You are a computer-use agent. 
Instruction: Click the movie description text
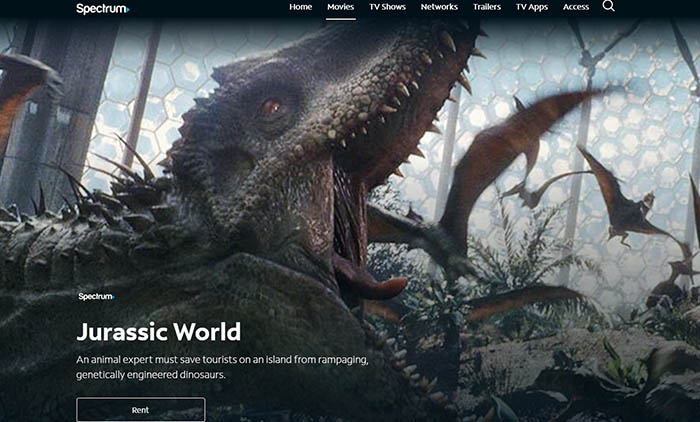tap(222, 367)
